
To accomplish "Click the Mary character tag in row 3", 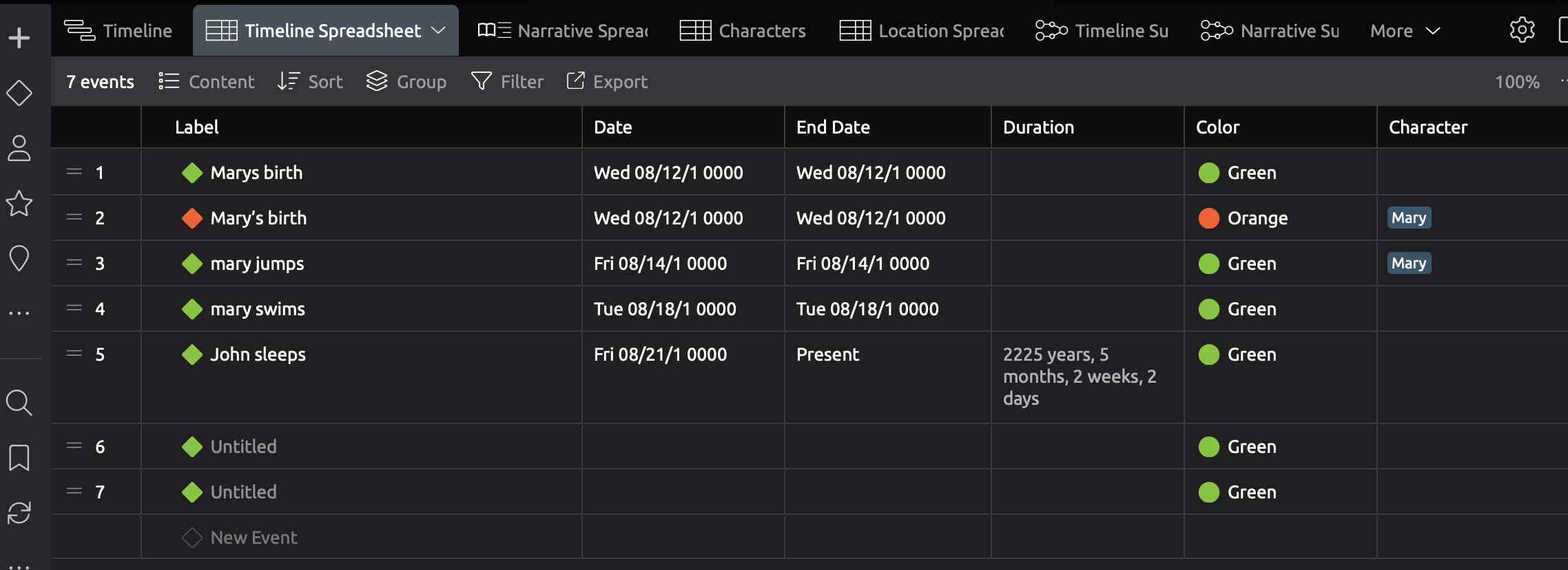I will pos(1409,264).
